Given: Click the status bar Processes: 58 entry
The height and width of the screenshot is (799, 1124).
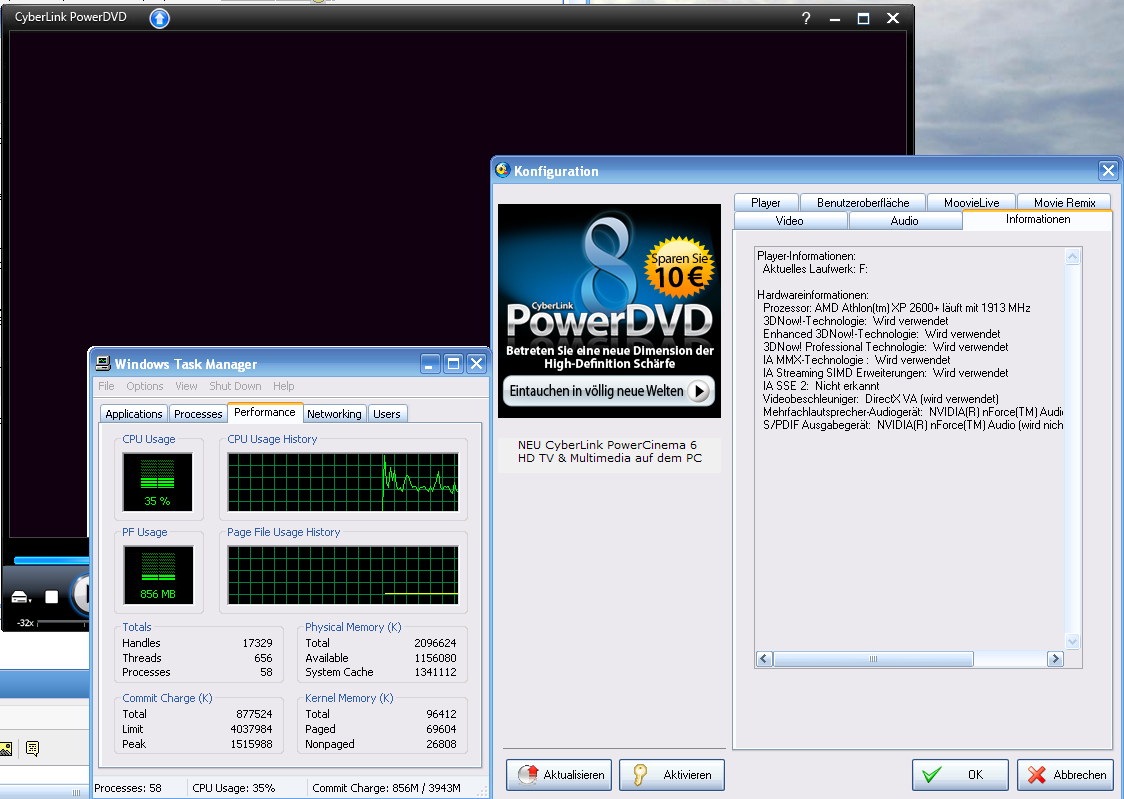Looking at the screenshot, I should tap(128, 788).
